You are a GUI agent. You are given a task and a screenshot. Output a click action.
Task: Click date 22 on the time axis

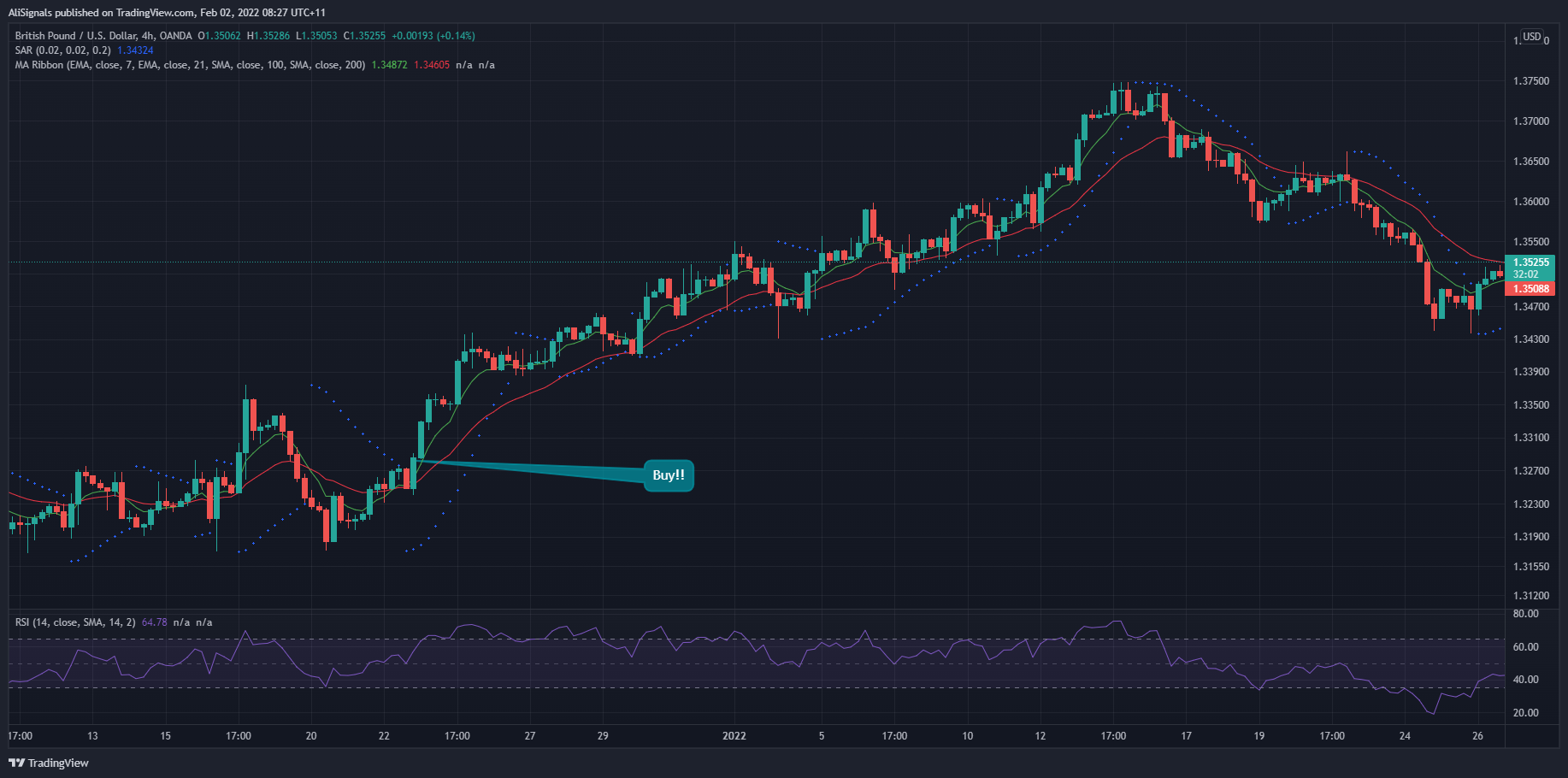pyautogui.click(x=384, y=736)
